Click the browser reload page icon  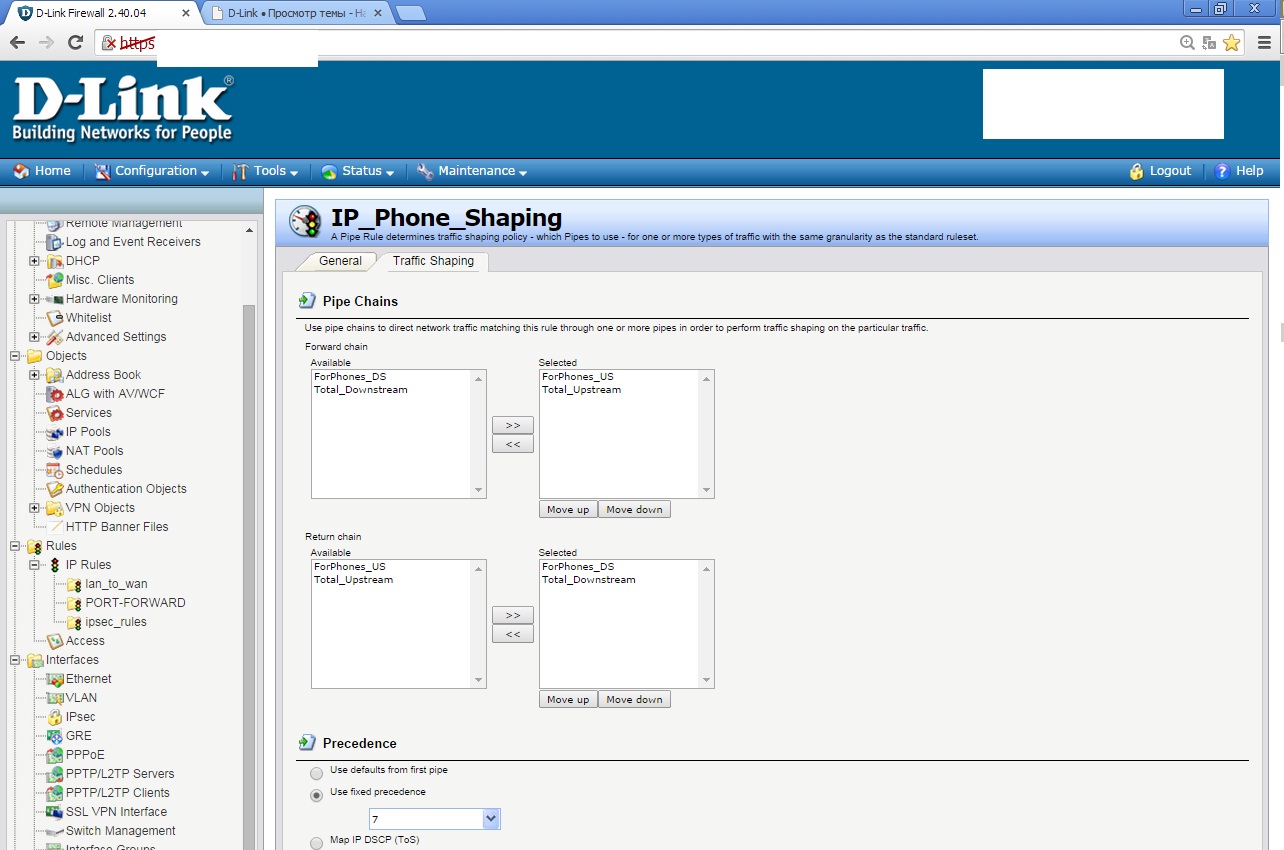tap(75, 42)
